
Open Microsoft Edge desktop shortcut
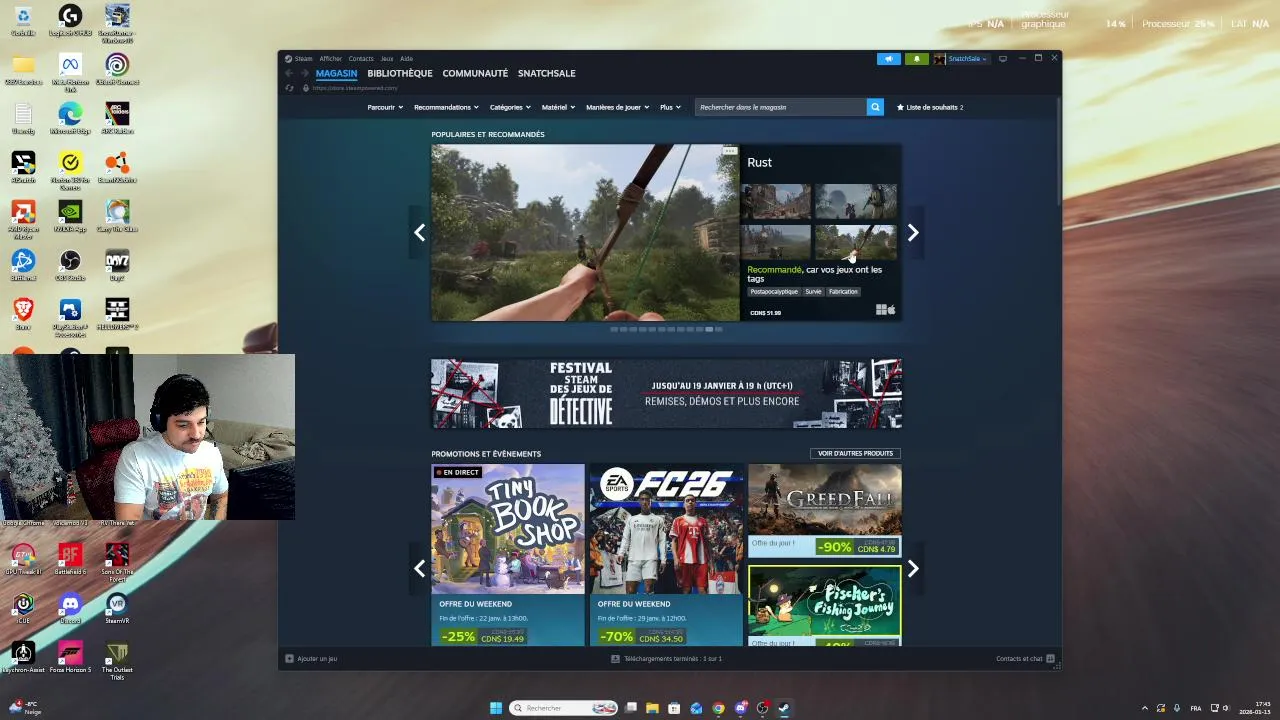click(70, 118)
